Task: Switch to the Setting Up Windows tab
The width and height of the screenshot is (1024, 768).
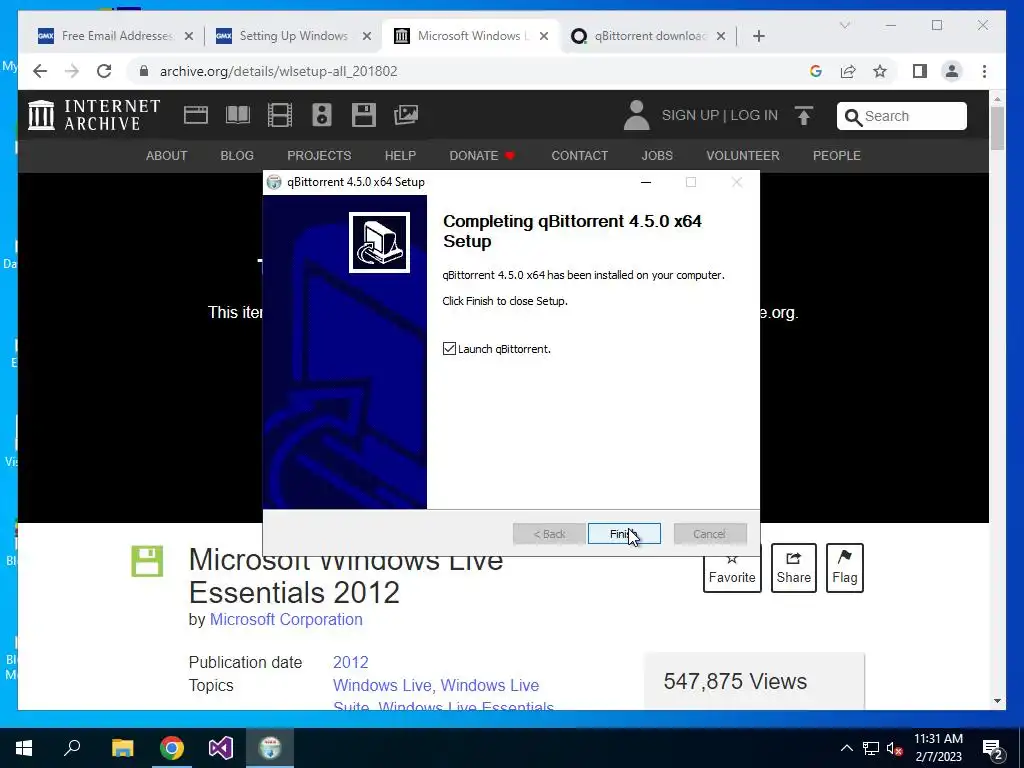Action: coord(293,36)
